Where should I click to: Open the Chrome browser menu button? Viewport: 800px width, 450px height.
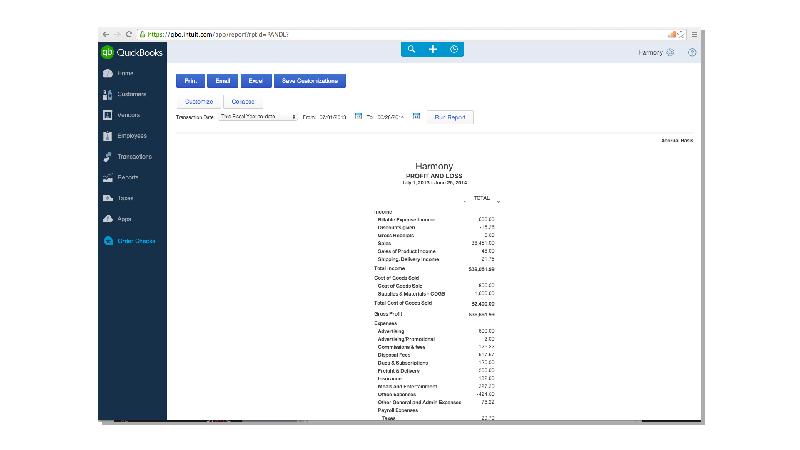coord(694,34)
